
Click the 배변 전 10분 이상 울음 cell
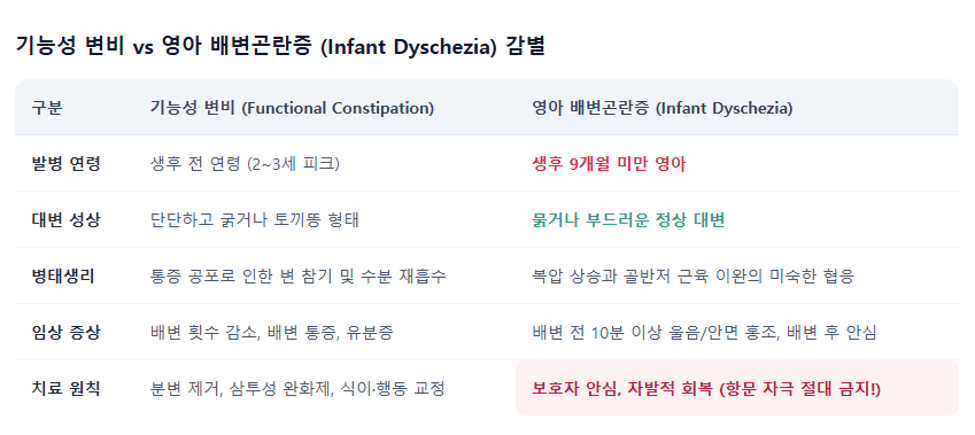pyautogui.click(x=705, y=332)
